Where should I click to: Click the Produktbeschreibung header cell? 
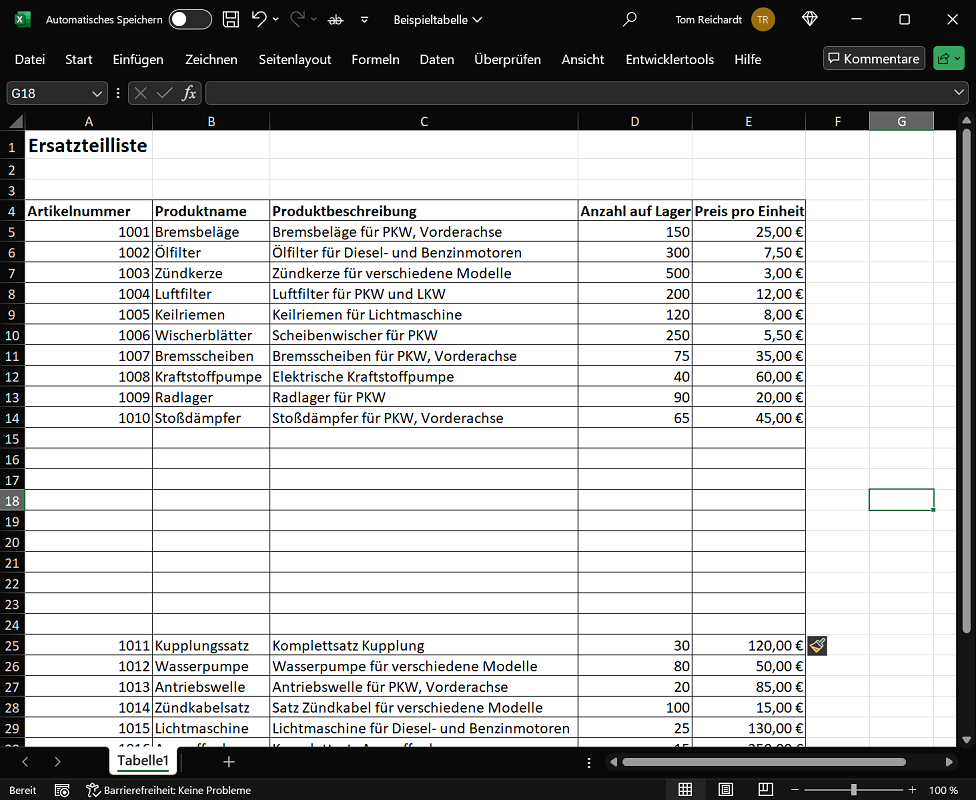pos(424,211)
